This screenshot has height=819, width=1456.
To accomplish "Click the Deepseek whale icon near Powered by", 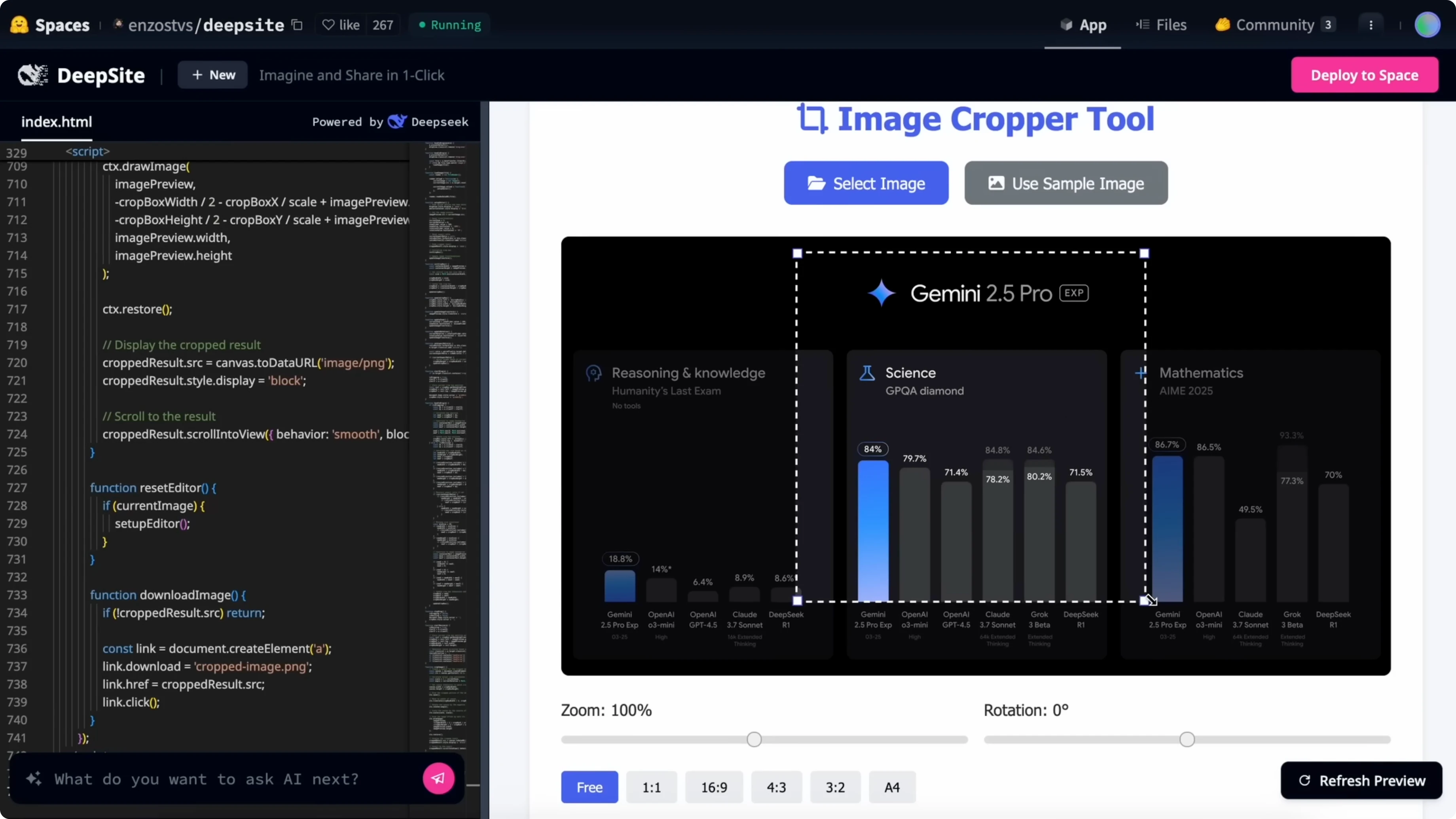I will click(x=397, y=121).
